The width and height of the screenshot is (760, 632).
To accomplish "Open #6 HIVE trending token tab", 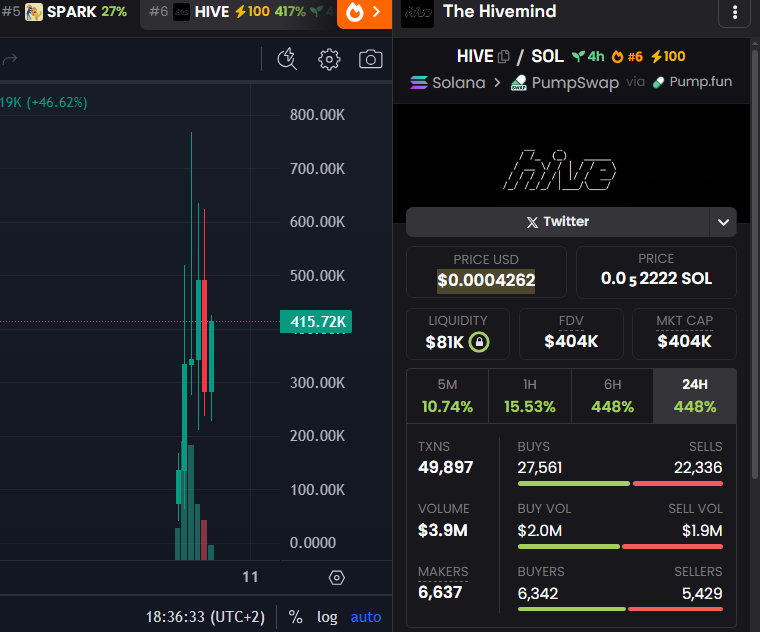I will [x=240, y=13].
